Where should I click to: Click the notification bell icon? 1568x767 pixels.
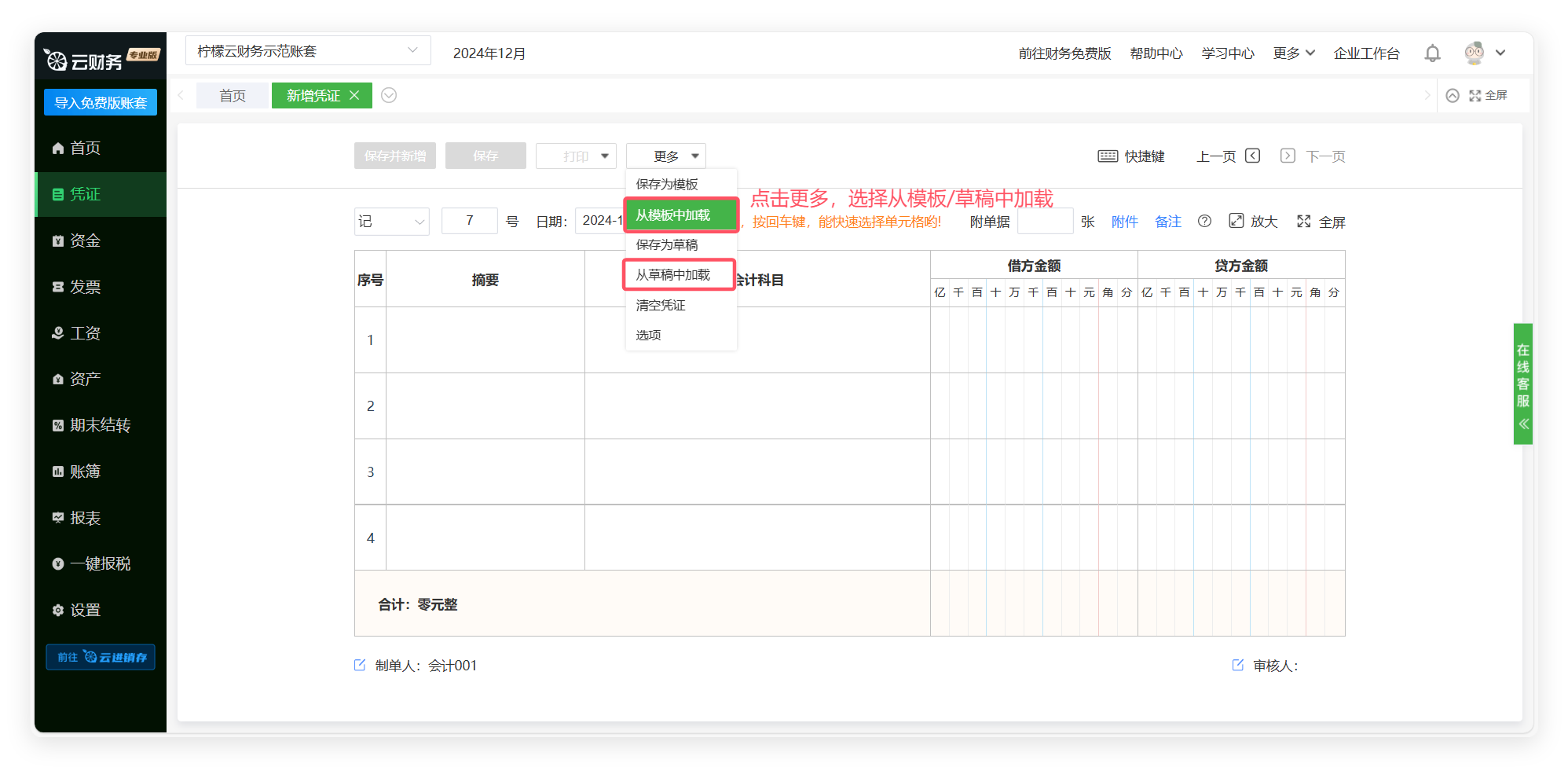[1432, 53]
